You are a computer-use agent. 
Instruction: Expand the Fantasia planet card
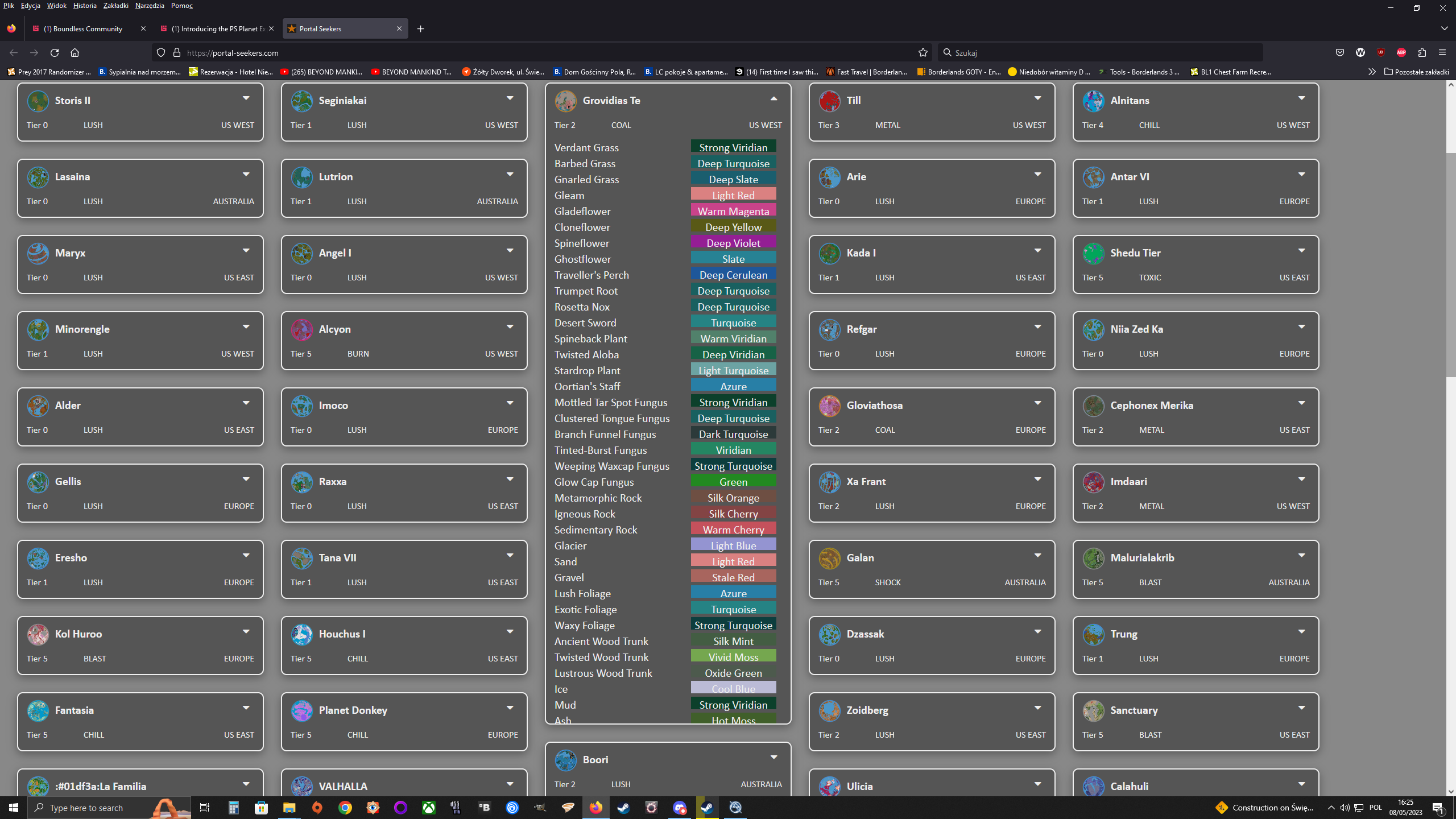tap(246, 709)
